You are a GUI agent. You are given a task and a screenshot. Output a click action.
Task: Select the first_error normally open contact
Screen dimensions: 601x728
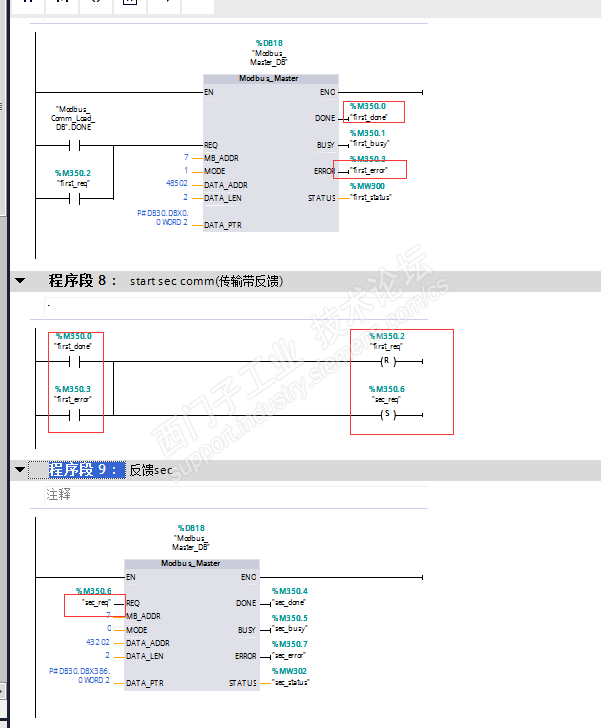[x=74, y=415]
